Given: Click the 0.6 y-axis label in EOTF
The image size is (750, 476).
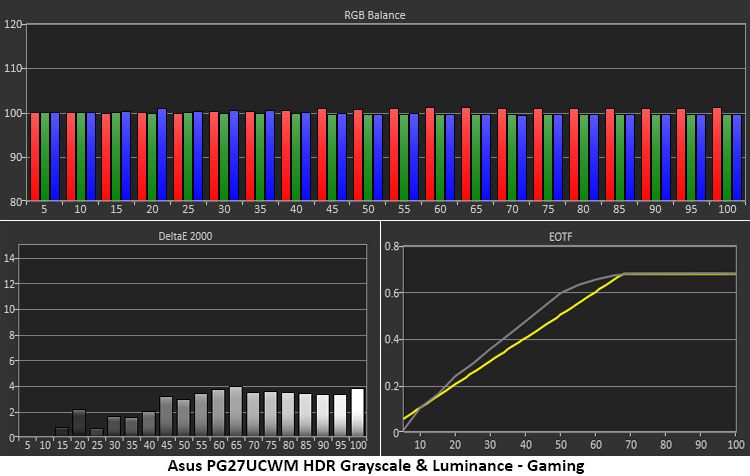Looking at the screenshot, I should pyautogui.click(x=392, y=293).
